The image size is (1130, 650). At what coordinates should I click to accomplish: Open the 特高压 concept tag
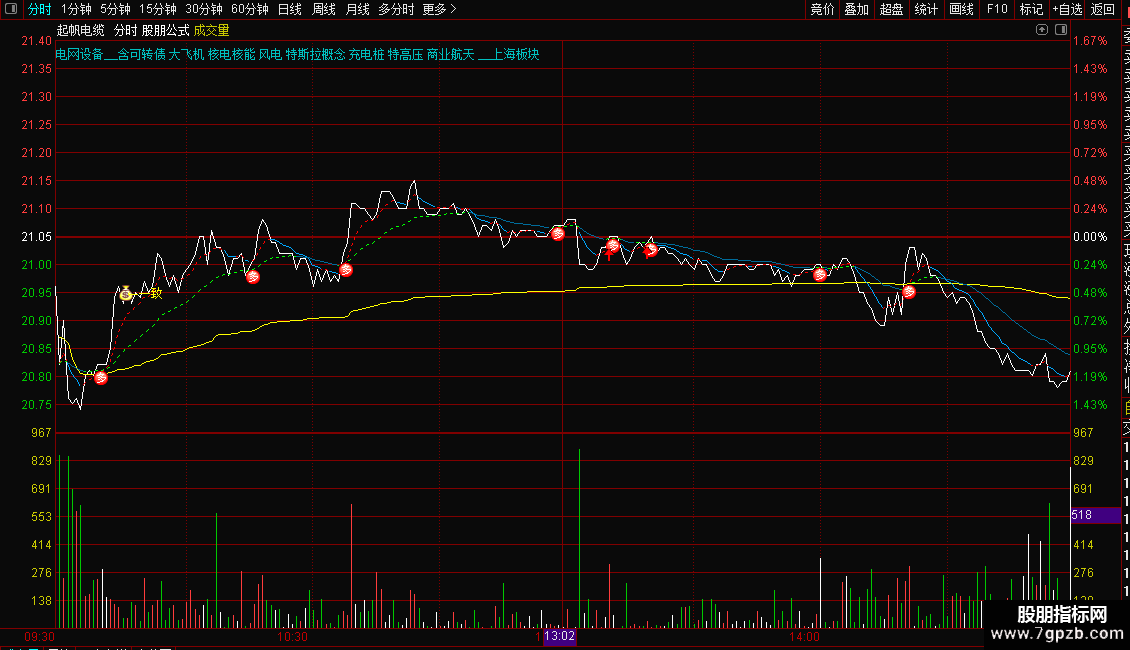pyautogui.click(x=406, y=54)
